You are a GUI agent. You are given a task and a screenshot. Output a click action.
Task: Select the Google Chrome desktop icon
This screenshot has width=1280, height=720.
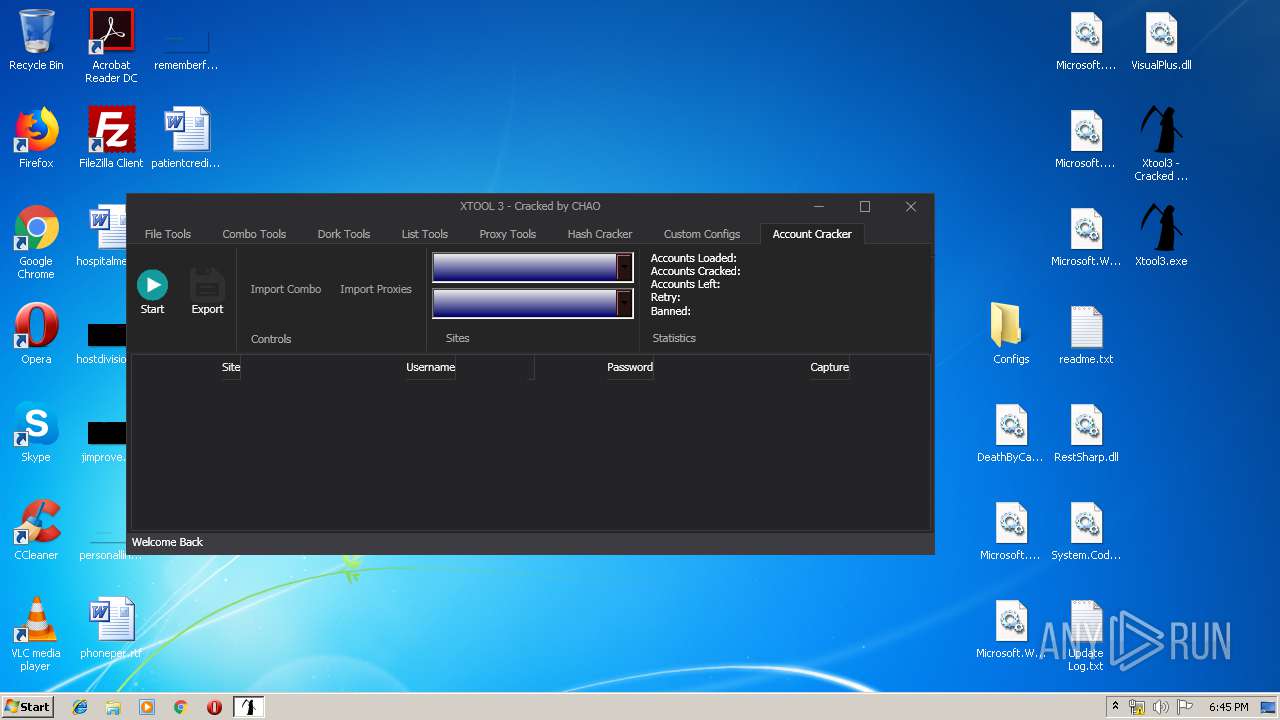(36, 242)
